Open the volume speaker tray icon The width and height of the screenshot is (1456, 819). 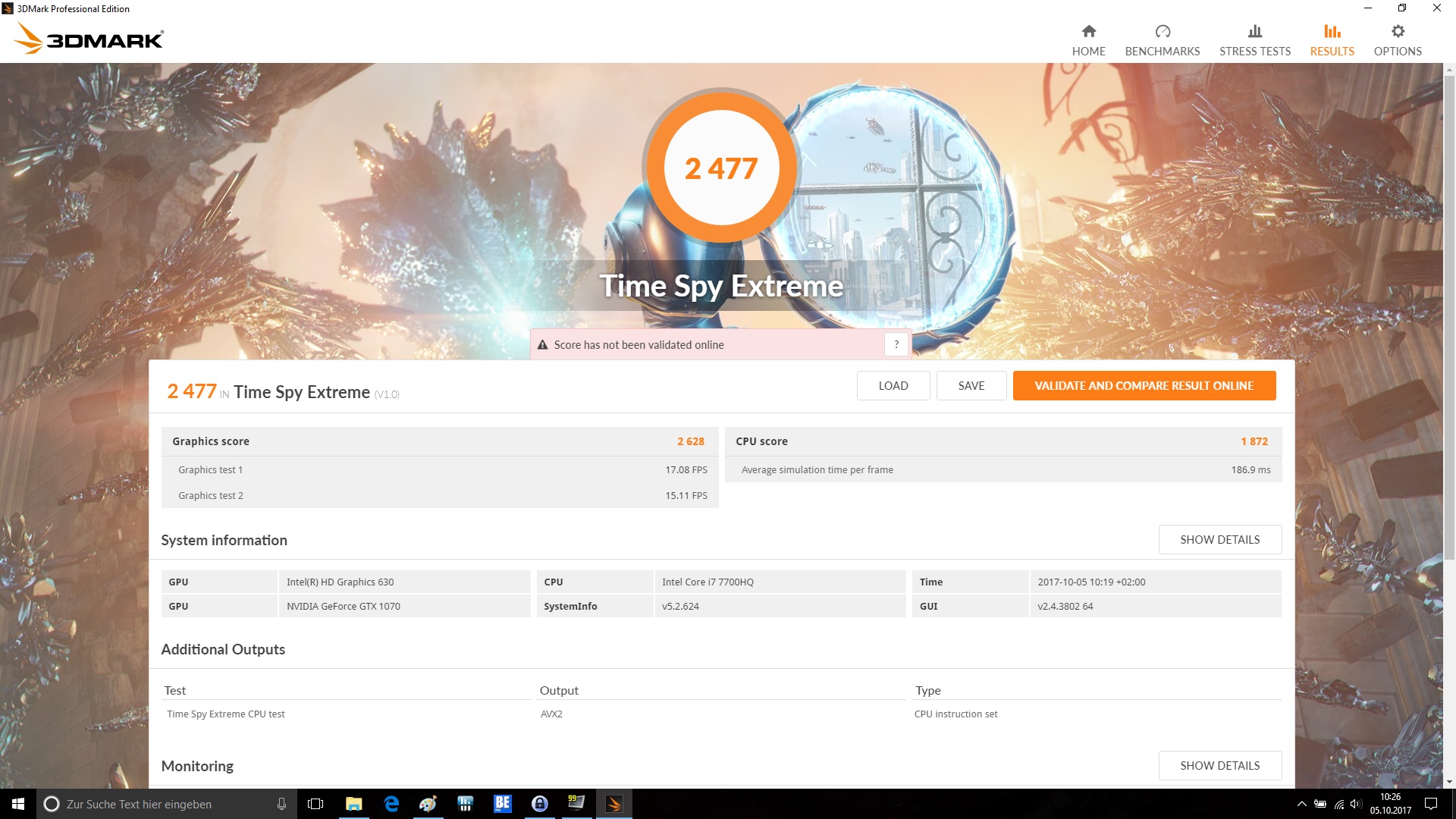point(1356,804)
